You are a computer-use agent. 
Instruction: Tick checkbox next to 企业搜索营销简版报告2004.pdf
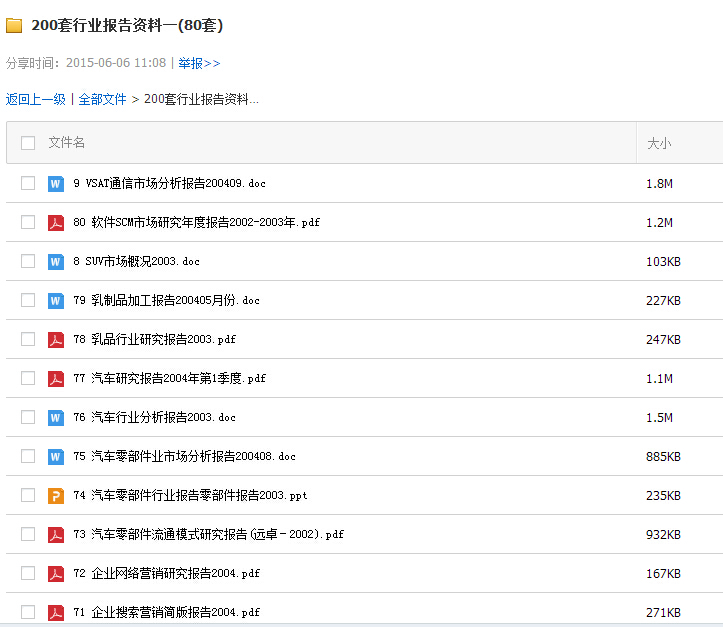(x=28, y=611)
